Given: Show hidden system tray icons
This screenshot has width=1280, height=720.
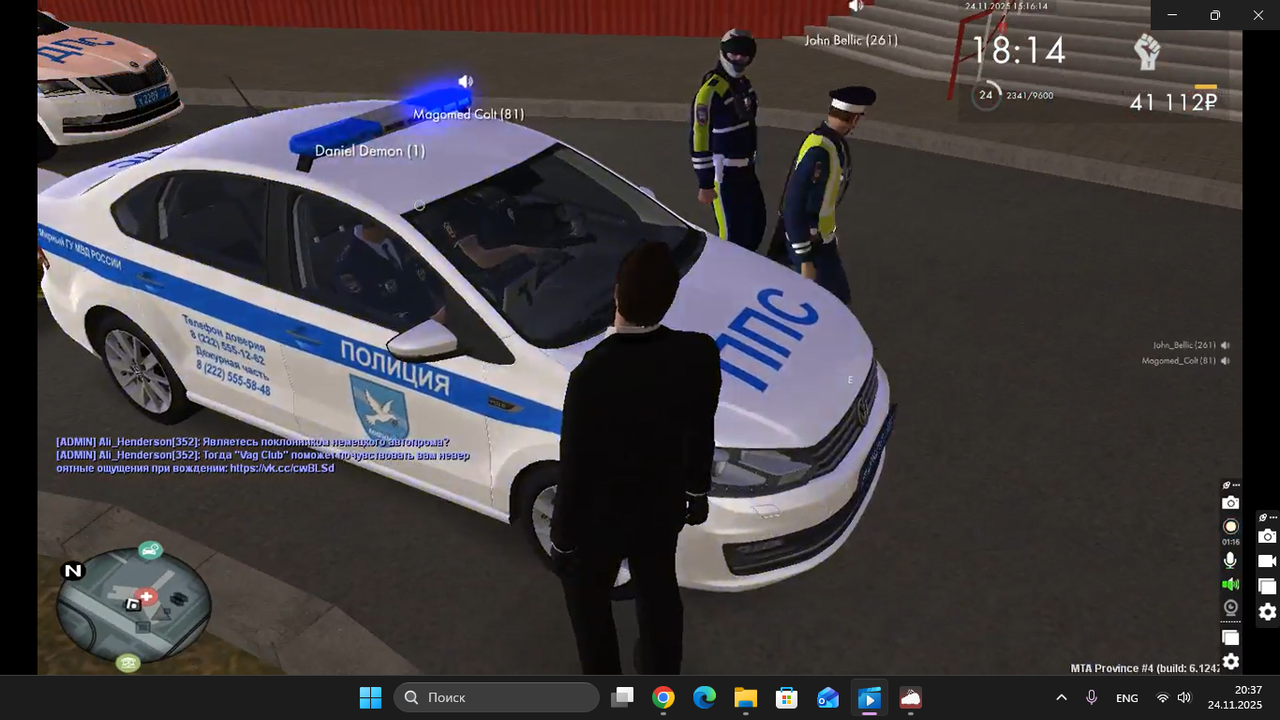Looking at the screenshot, I should pos(1061,697).
